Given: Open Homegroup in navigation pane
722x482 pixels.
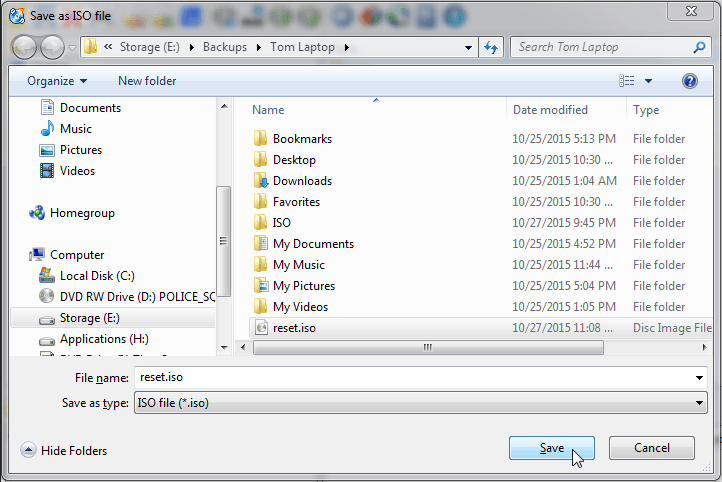Looking at the screenshot, I should tap(82, 213).
